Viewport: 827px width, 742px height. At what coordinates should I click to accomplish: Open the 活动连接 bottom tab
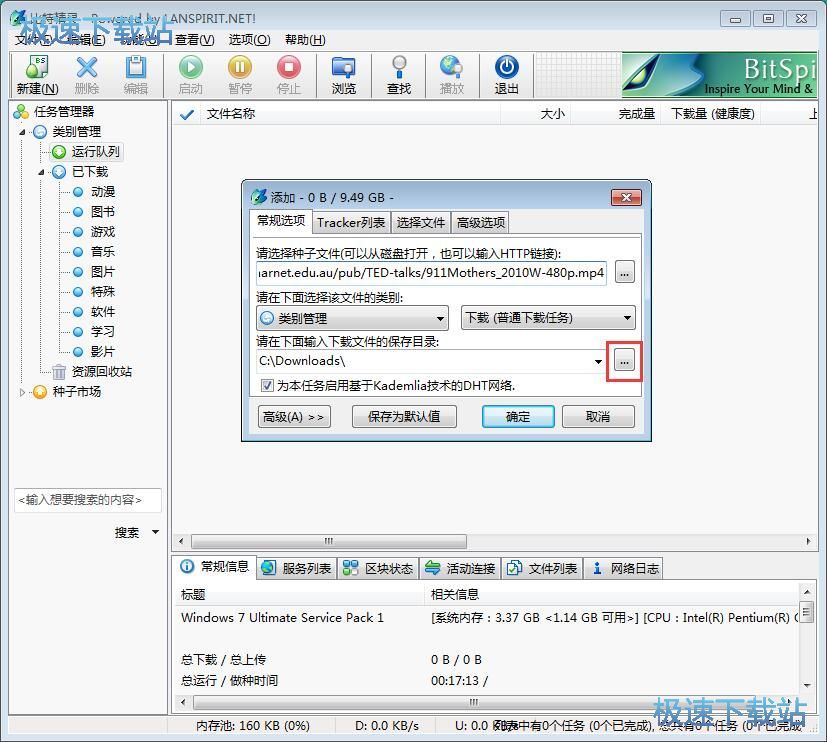click(460, 568)
